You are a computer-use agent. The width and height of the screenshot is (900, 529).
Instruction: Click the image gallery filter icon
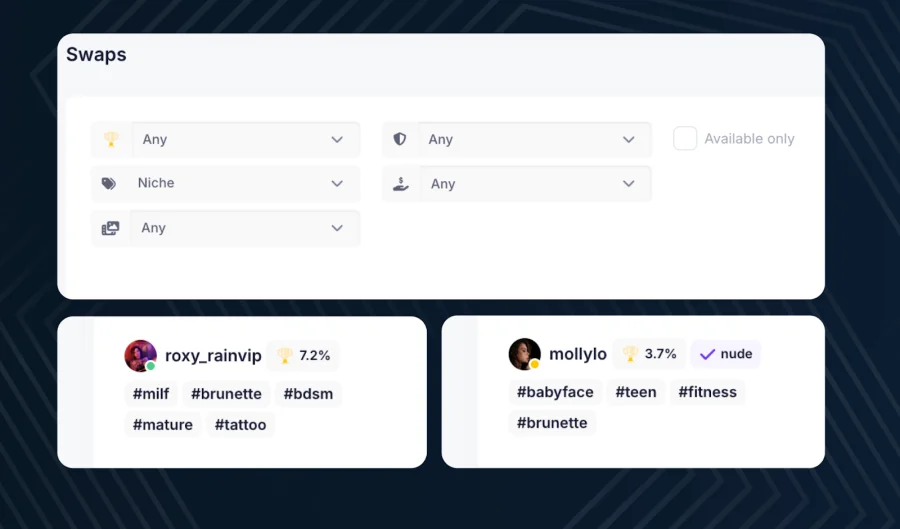[110, 228]
